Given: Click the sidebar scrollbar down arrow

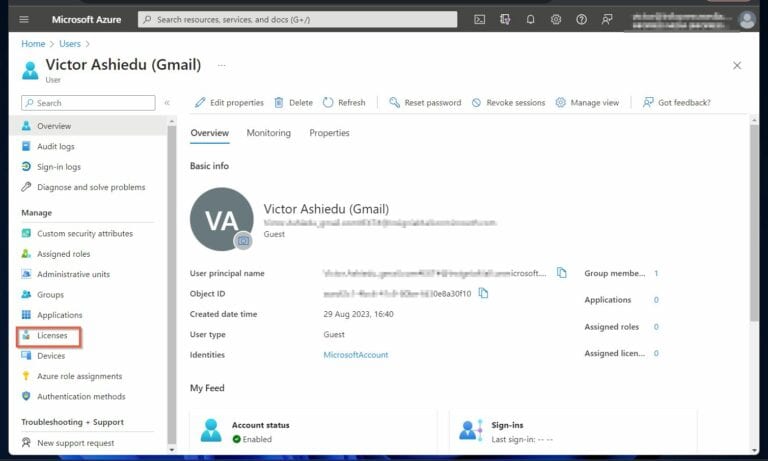Looking at the screenshot, I should pos(171,449).
